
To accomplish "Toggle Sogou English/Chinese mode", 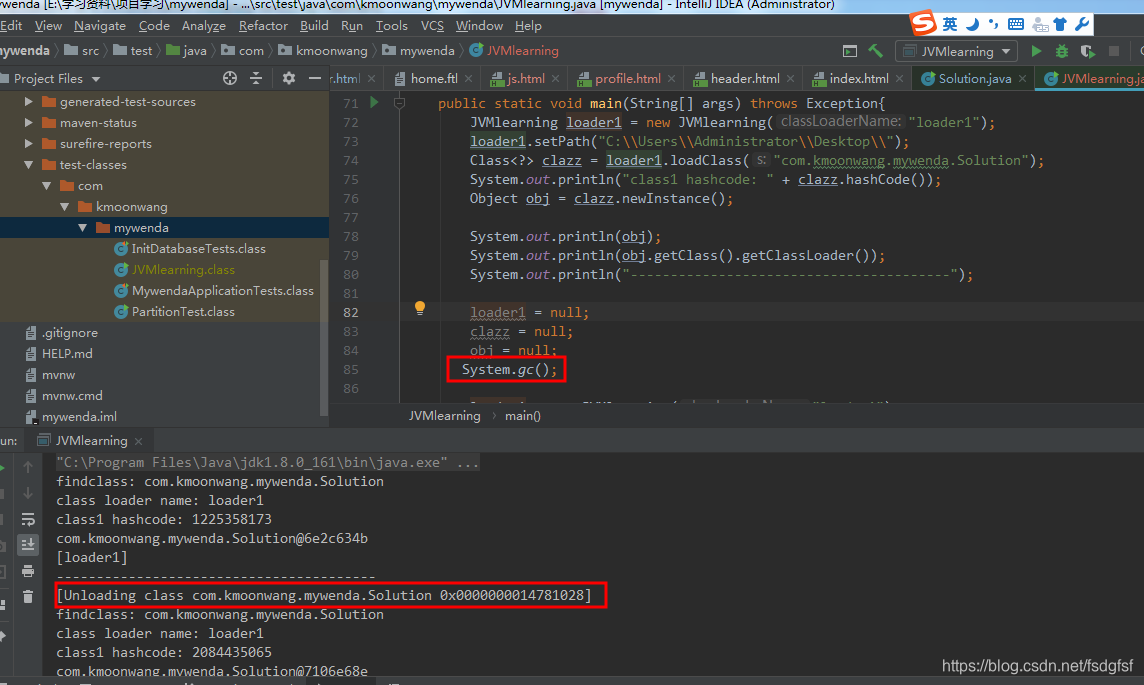I will pos(949,24).
